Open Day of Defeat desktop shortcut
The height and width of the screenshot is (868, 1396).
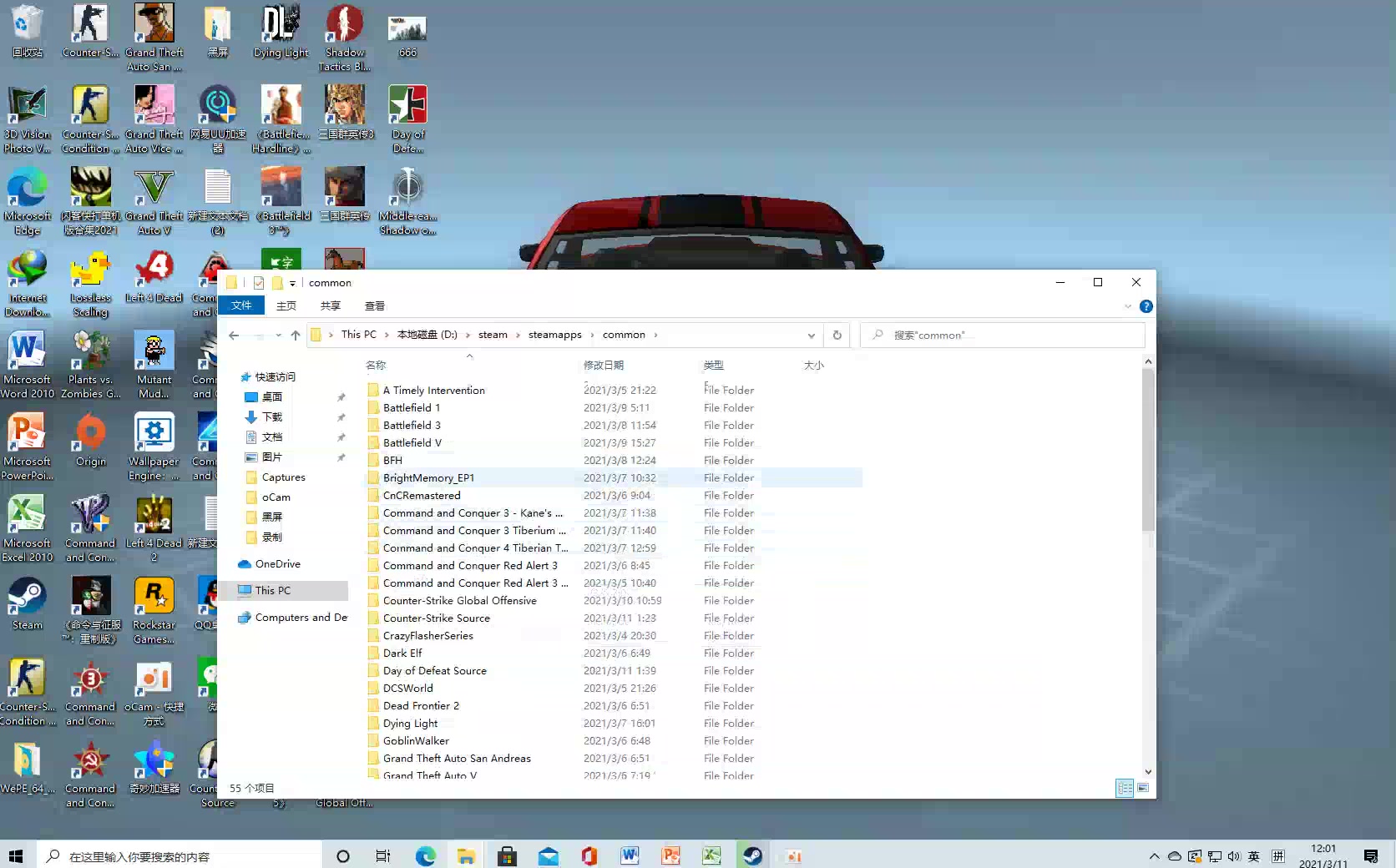(407, 119)
